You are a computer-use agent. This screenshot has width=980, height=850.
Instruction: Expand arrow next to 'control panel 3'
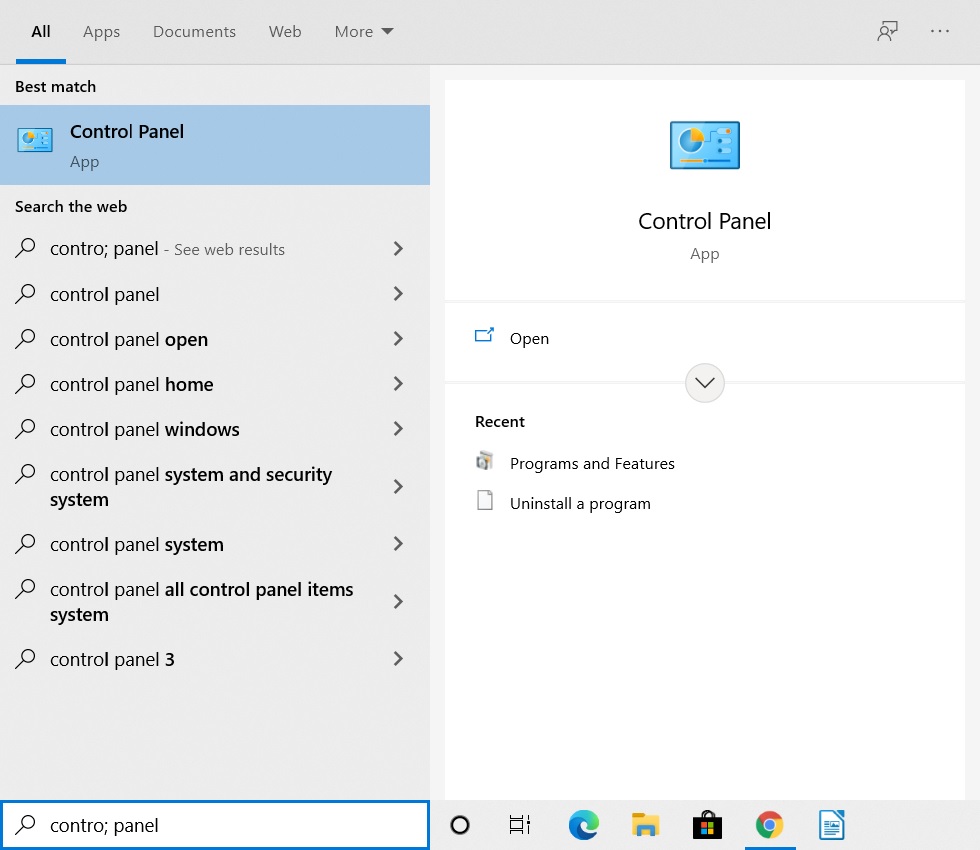398,659
